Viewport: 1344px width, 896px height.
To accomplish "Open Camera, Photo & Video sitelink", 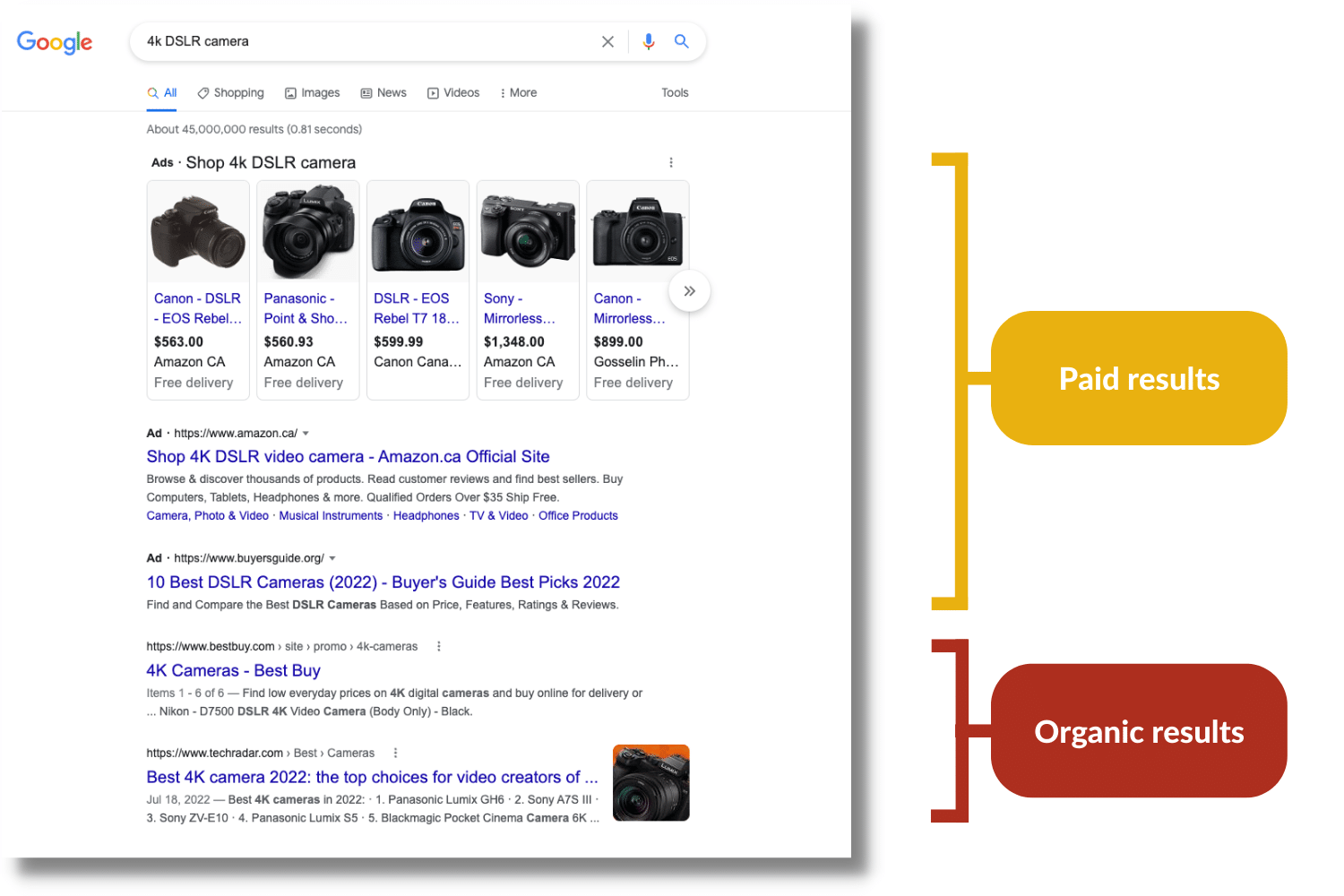I will point(208,516).
